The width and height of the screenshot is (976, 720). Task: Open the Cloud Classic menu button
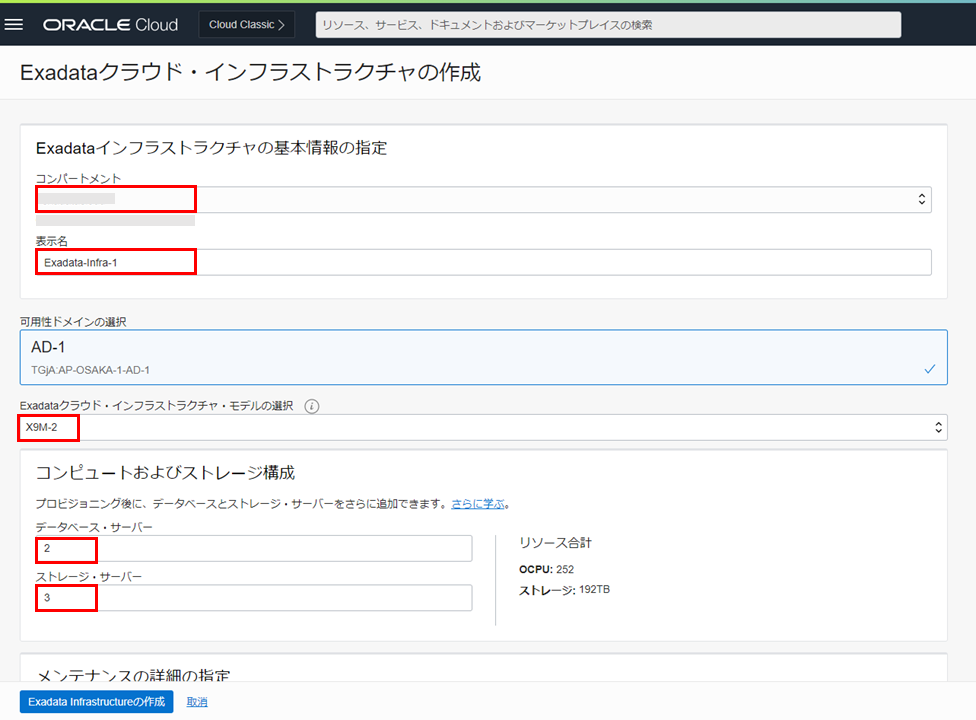point(246,24)
